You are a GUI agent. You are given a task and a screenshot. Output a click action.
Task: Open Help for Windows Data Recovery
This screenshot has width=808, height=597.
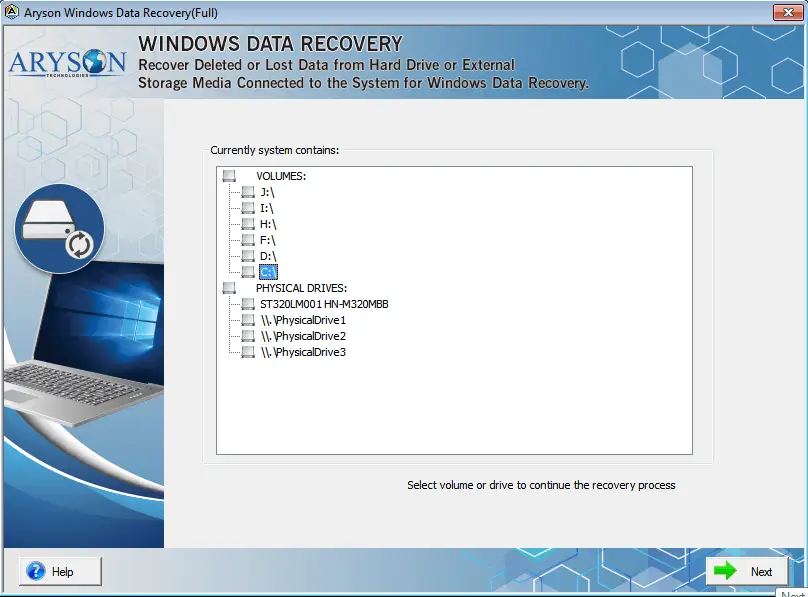60,571
